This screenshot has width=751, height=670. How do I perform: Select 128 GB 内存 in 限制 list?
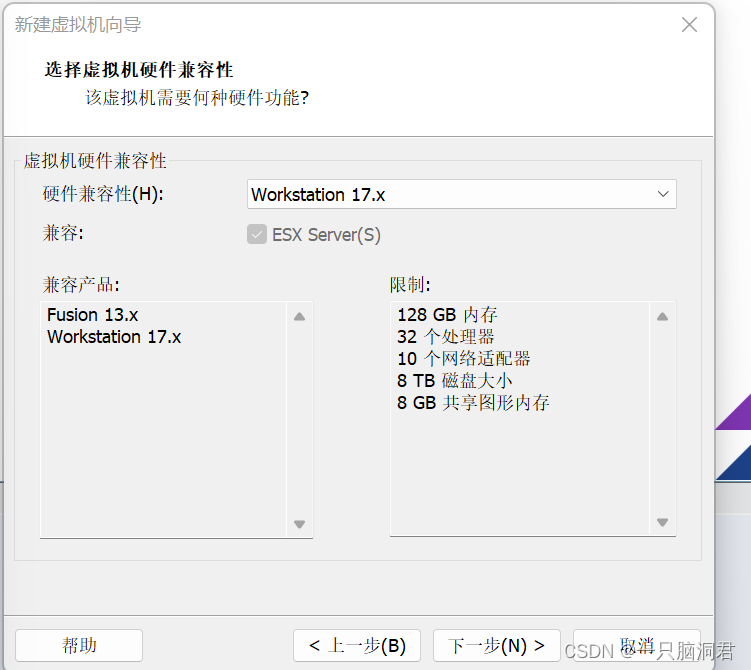tap(447, 315)
